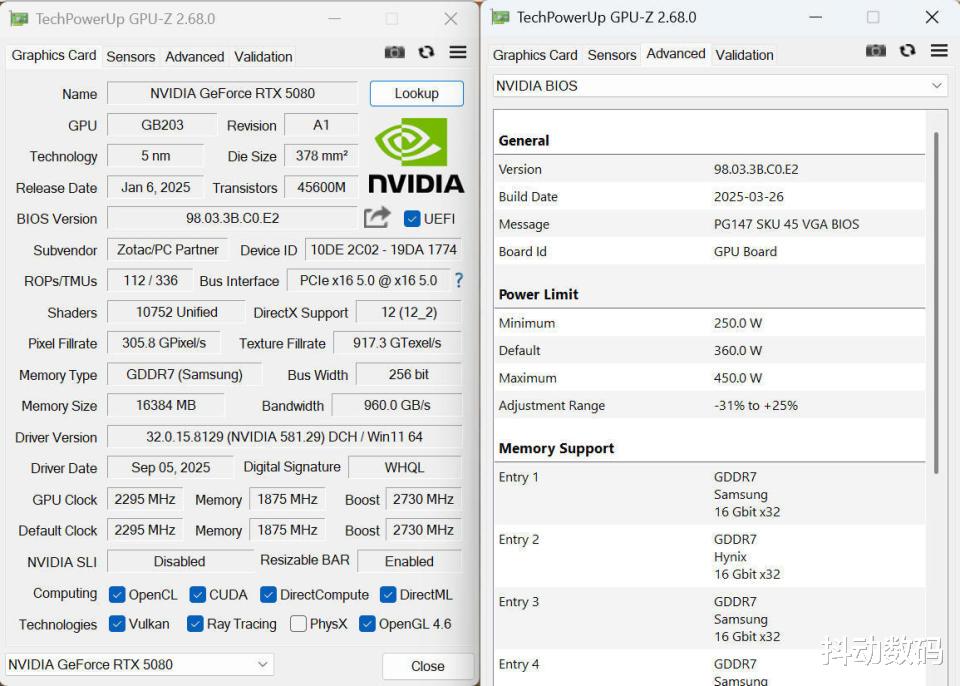Image resolution: width=960 pixels, height=686 pixels.
Task: Click the vertical scrollbar in Advanced panel
Action: click(x=936, y=303)
